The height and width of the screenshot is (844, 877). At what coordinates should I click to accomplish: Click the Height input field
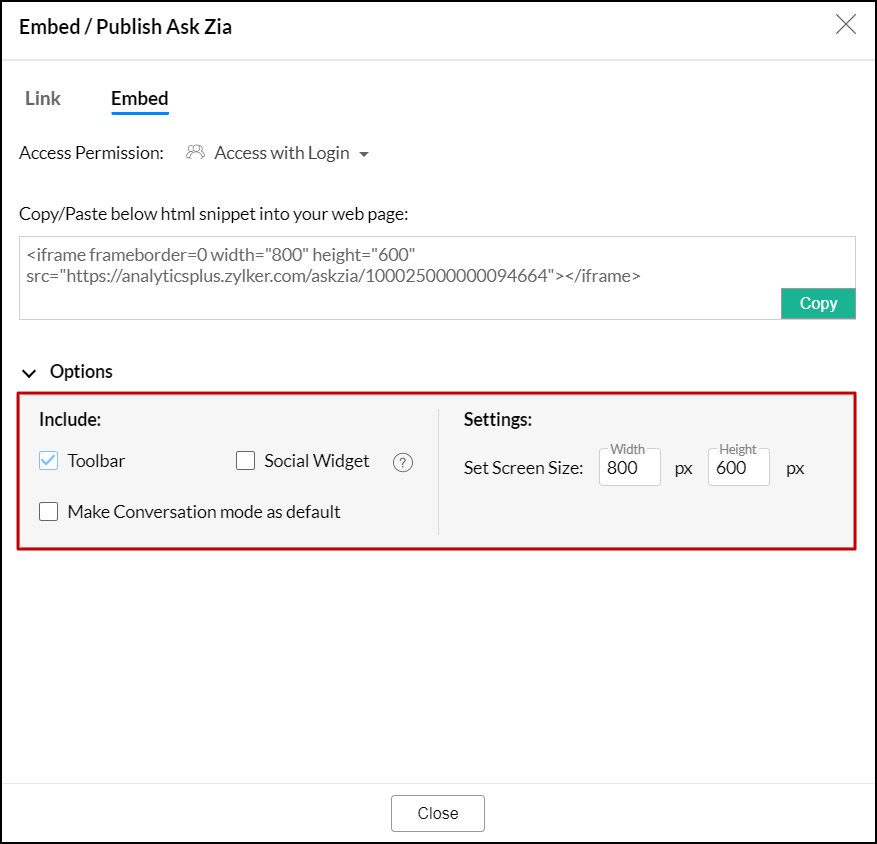[x=738, y=468]
